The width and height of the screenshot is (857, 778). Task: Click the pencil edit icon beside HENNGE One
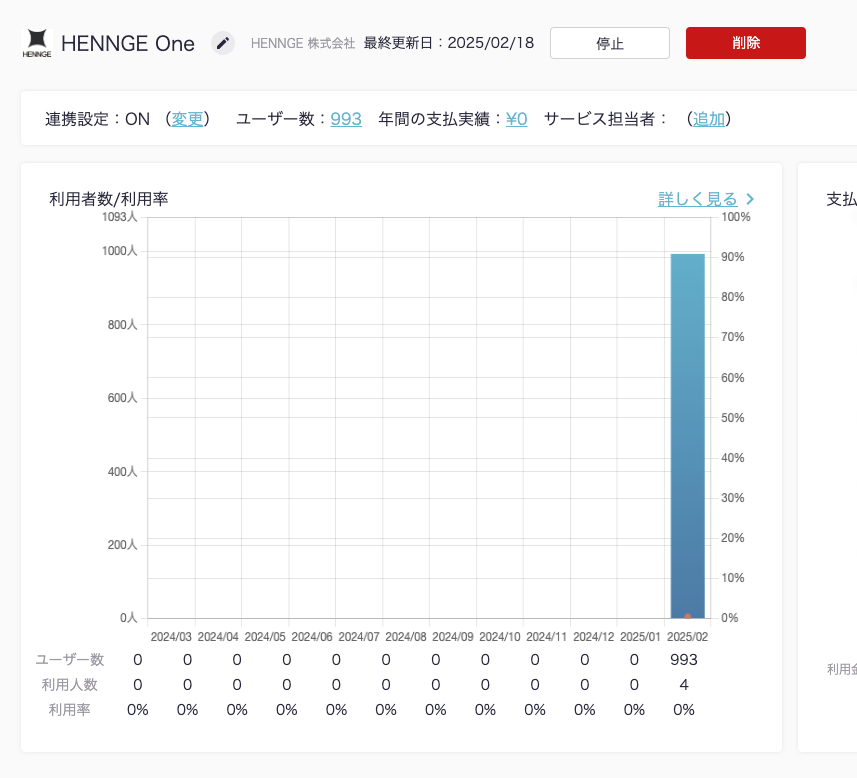point(223,43)
